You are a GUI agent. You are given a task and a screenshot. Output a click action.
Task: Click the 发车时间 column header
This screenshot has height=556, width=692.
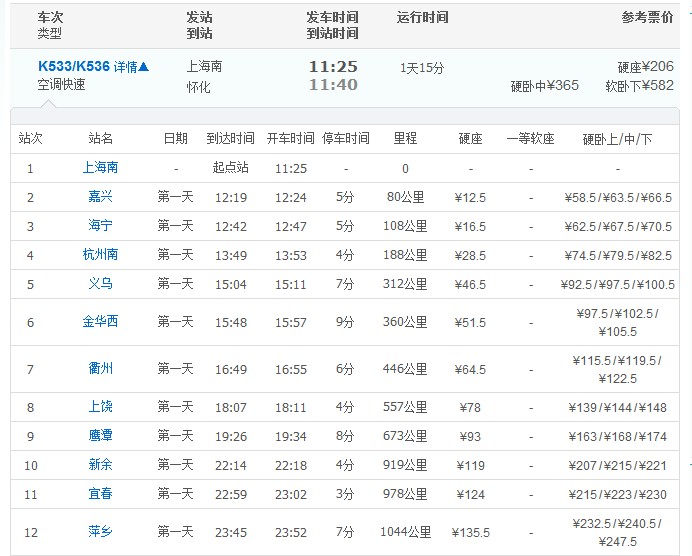[332, 18]
